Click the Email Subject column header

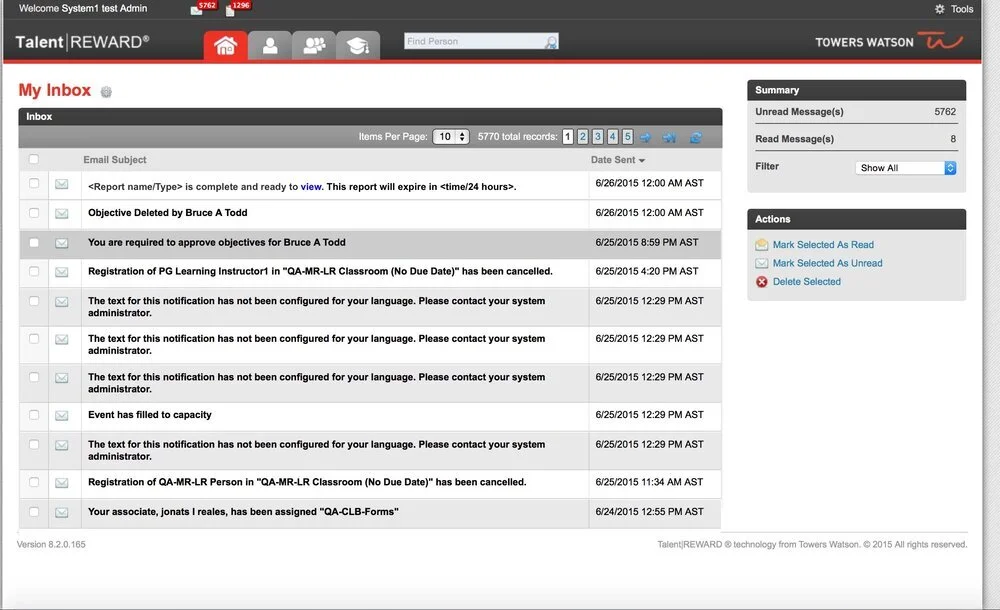point(115,160)
